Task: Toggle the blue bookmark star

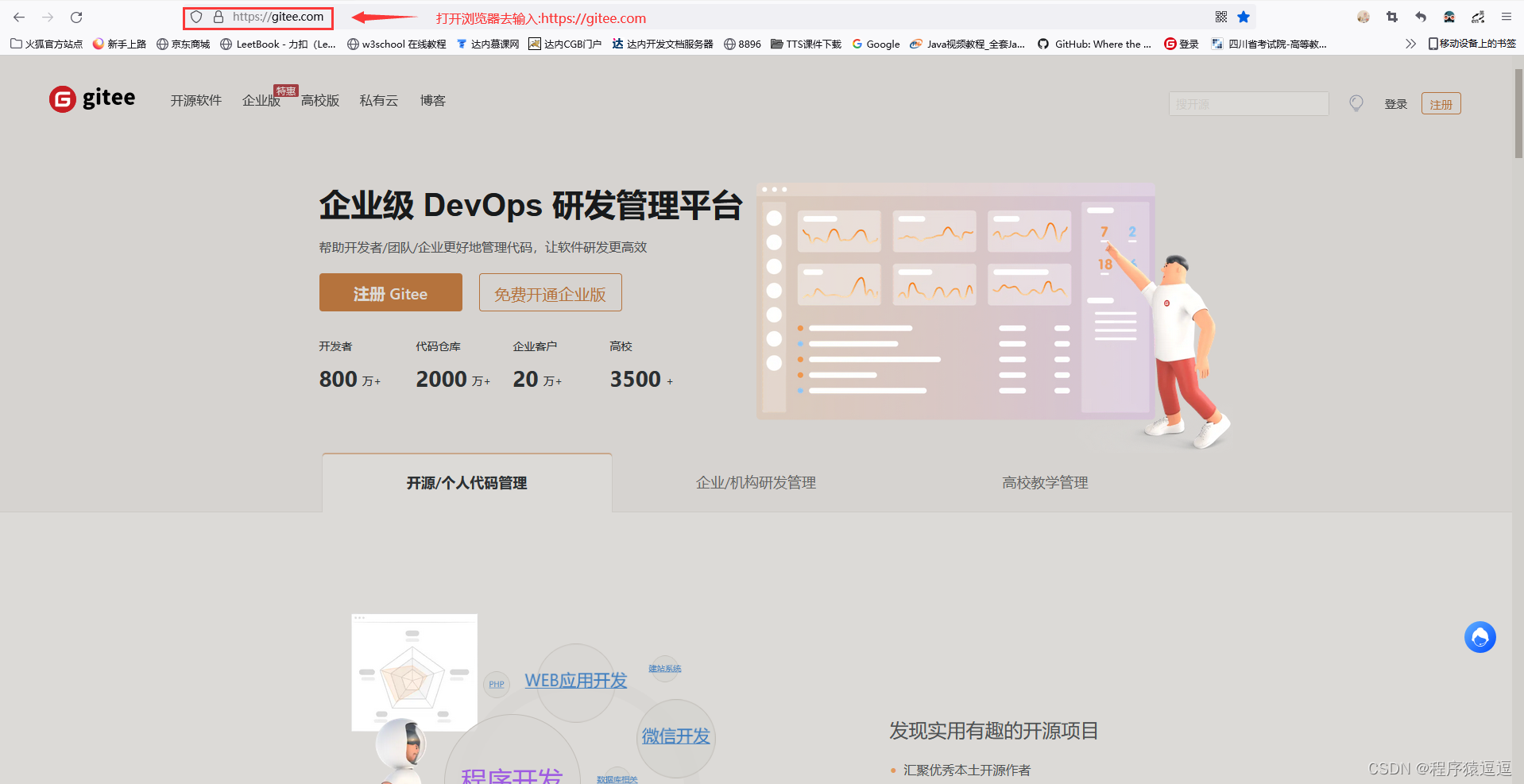Action: point(1244,17)
